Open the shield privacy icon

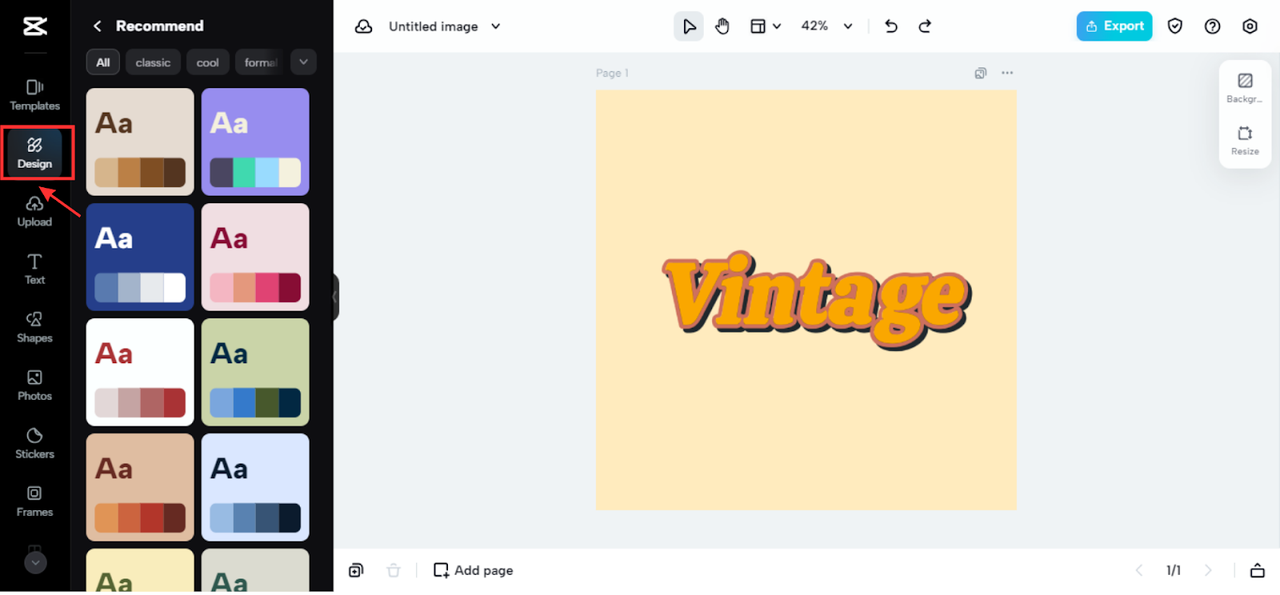[1175, 26]
